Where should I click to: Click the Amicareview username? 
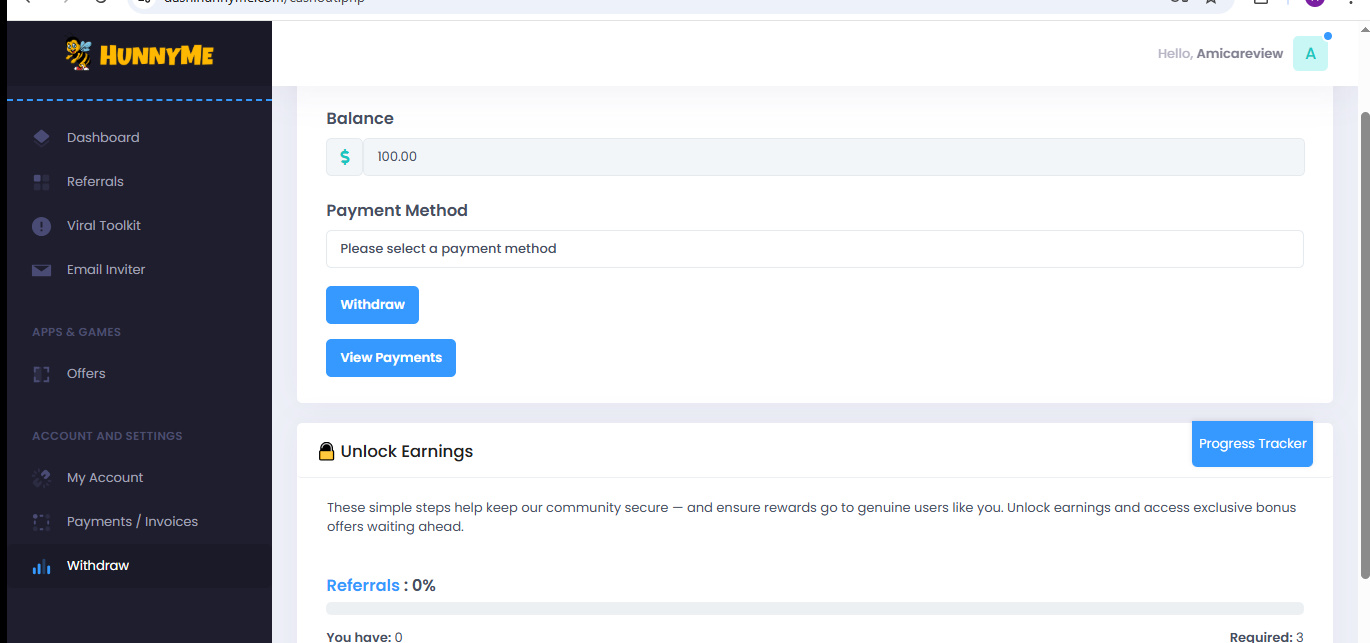pyautogui.click(x=1240, y=54)
